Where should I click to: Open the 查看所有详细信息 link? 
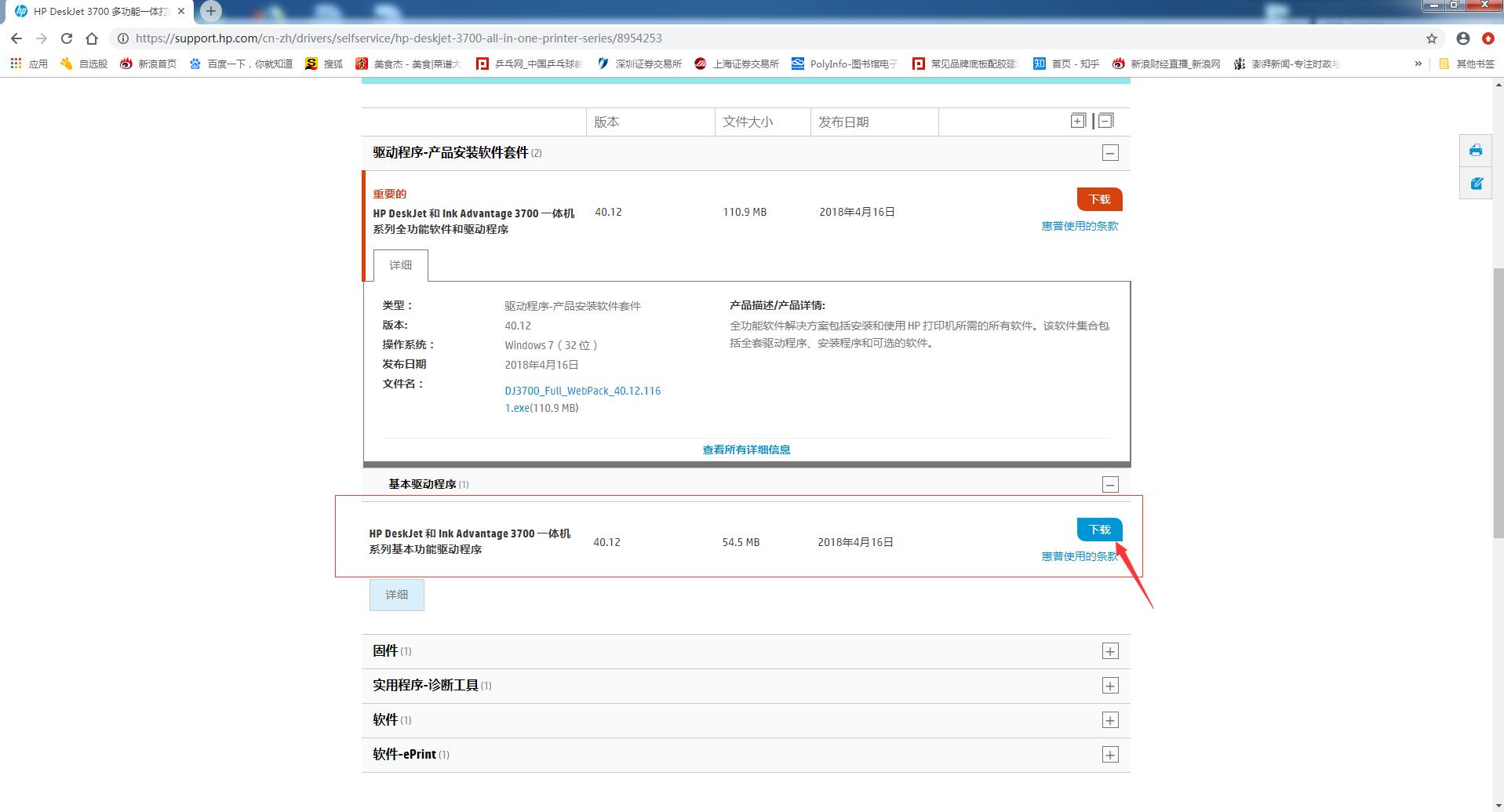(745, 449)
